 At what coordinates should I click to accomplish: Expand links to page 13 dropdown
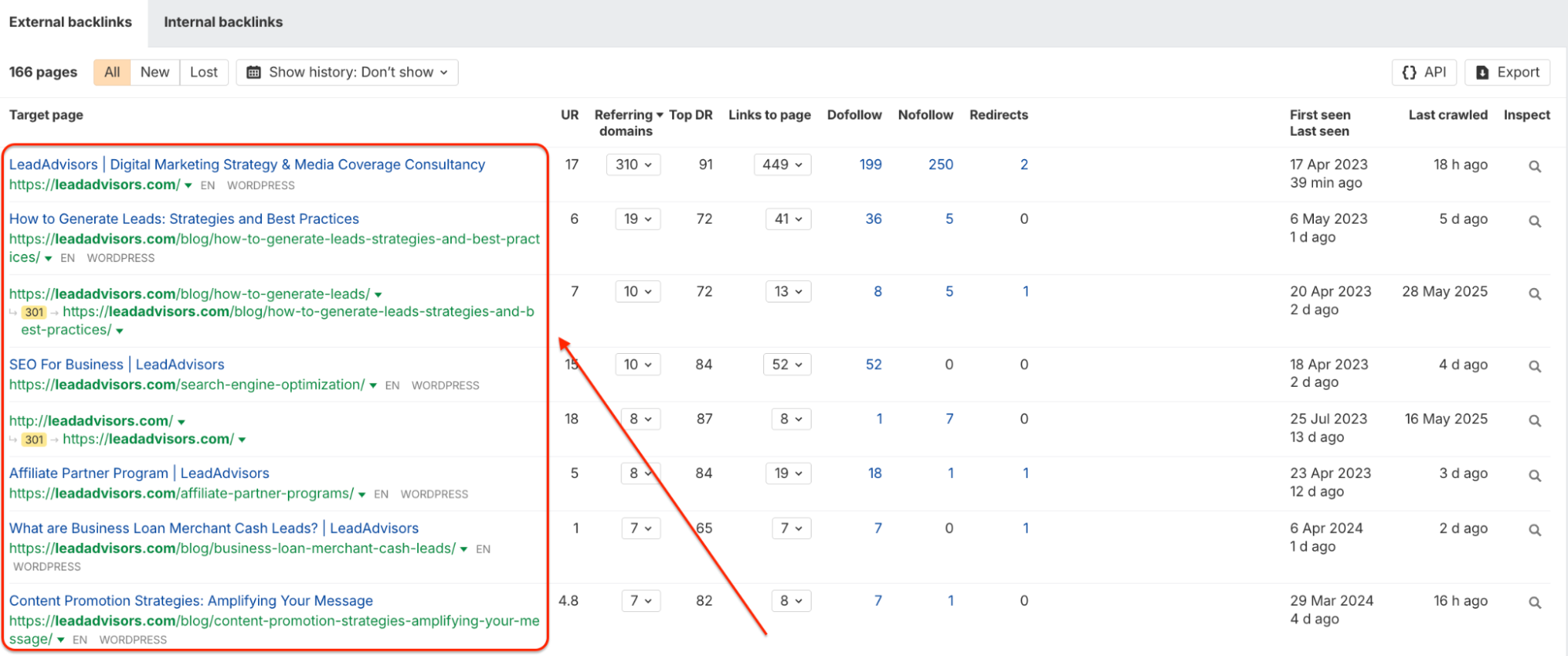[788, 291]
